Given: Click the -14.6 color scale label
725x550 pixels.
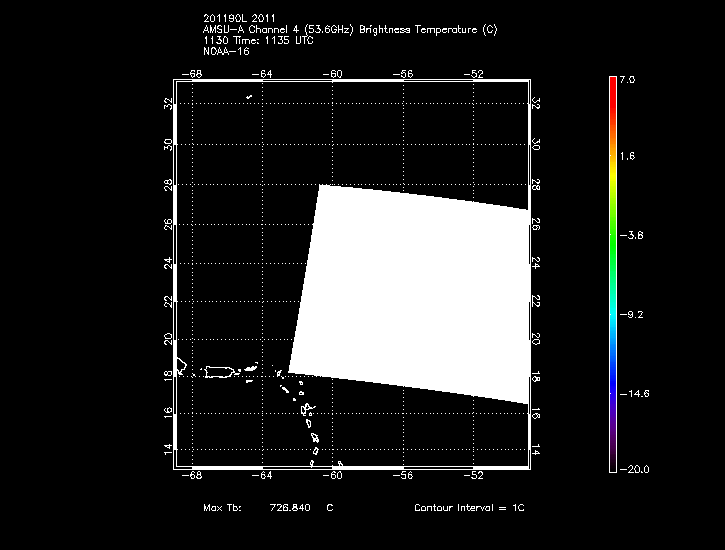Looking at the screenshot, I should 635,393.
